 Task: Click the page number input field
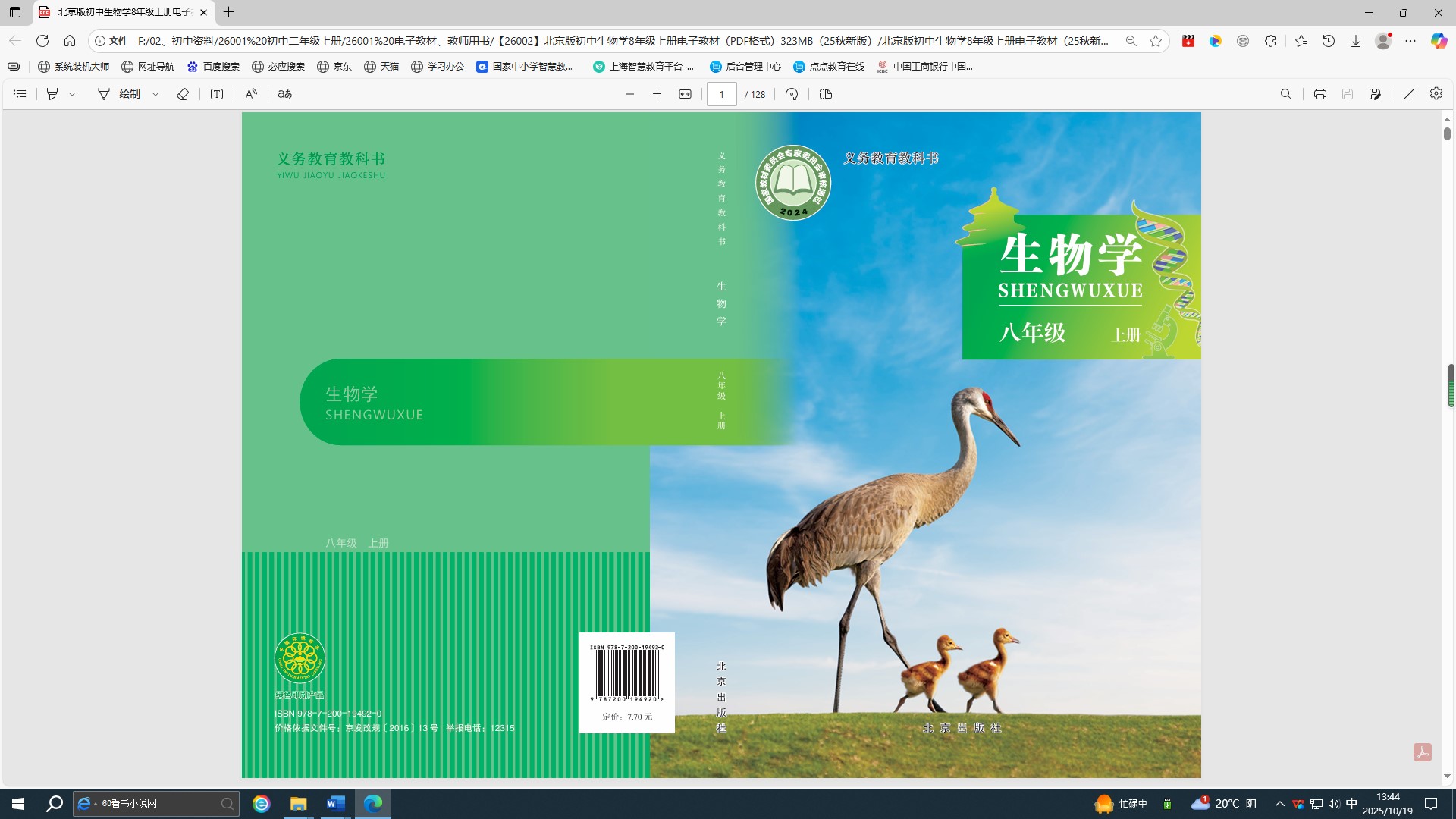click(x=721, y=94)
